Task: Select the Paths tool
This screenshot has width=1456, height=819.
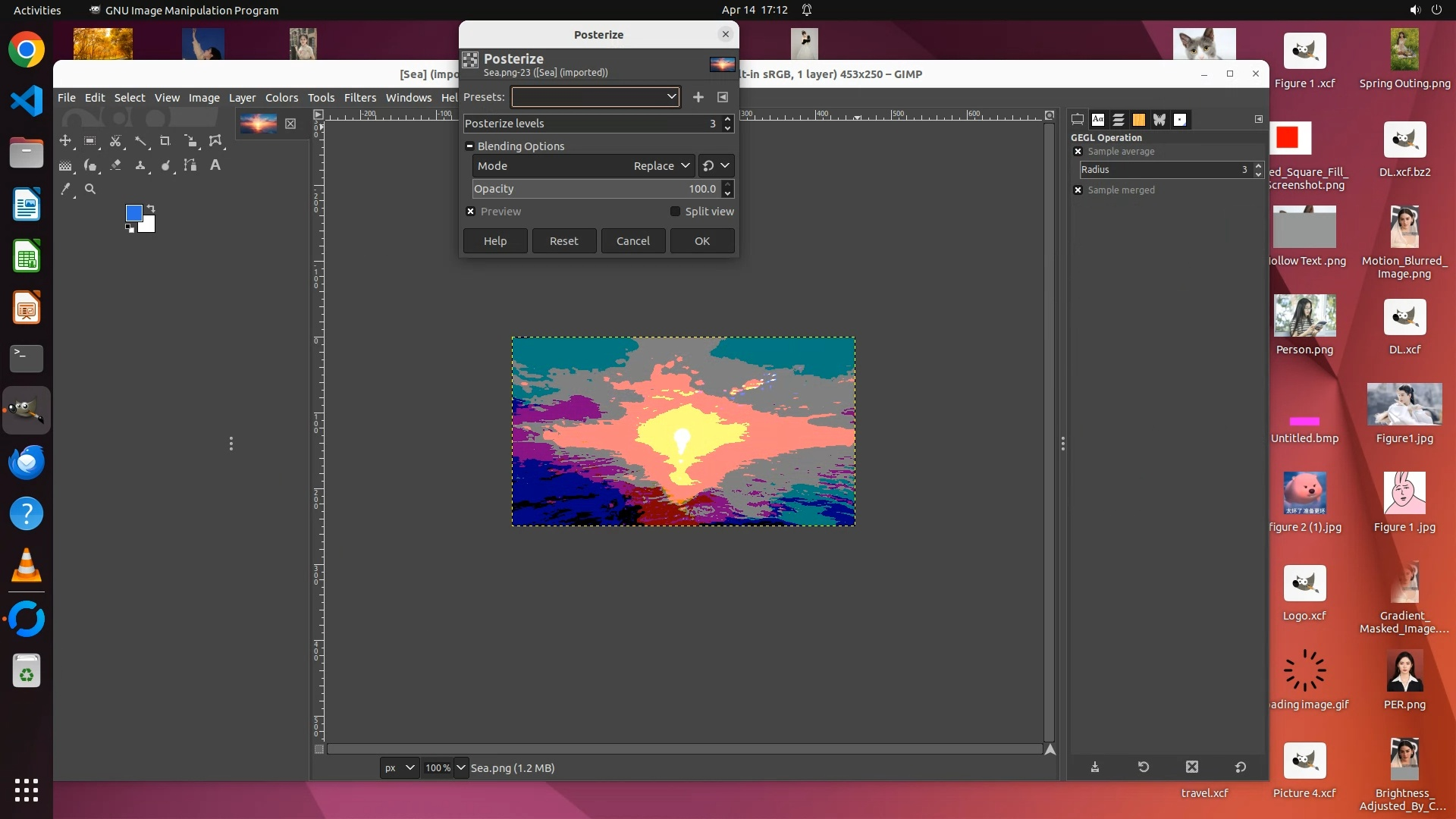Action: [x=190, y=165]
